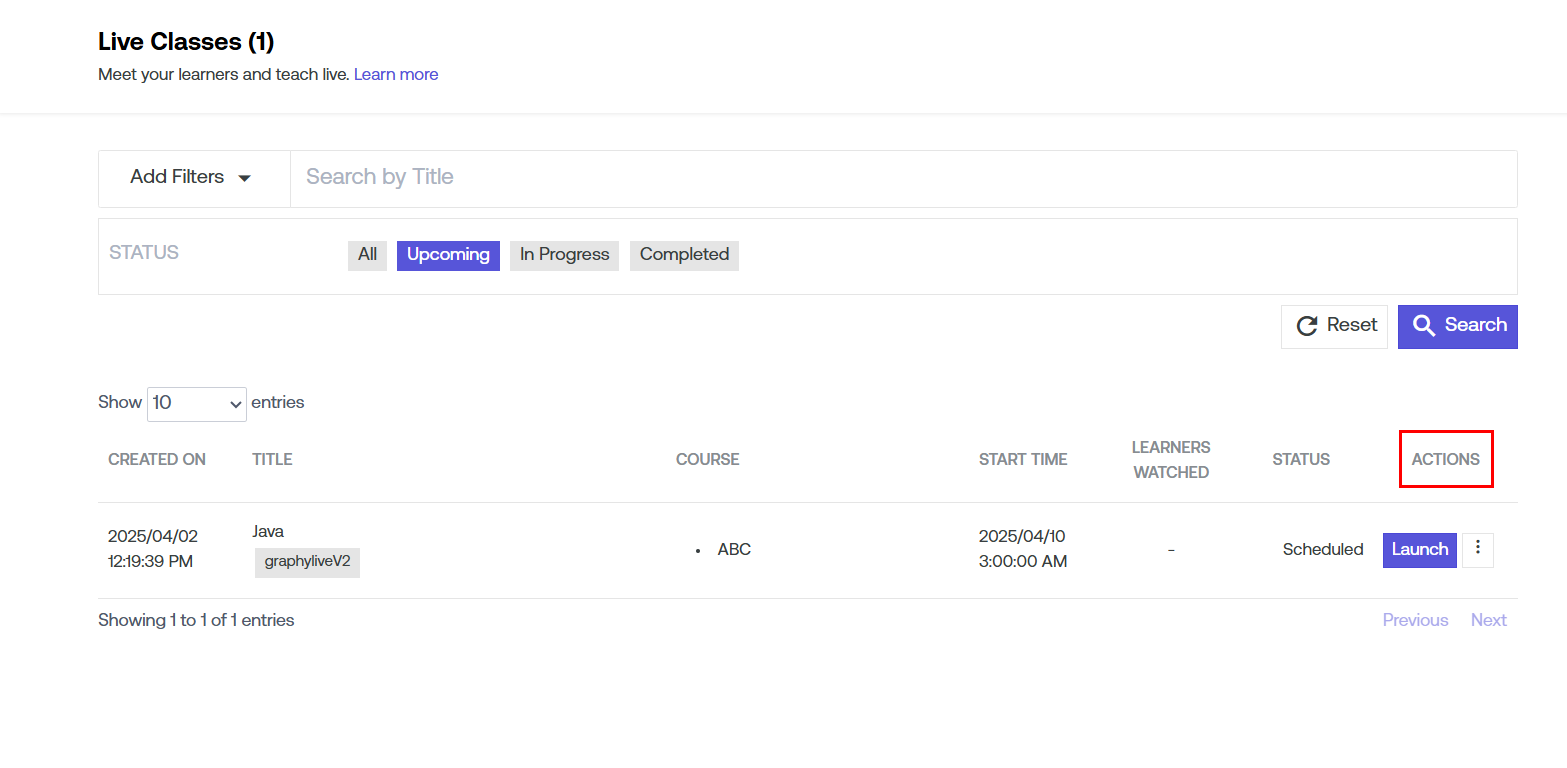Open the Show entries count dropdown
This screenshot has height=768, width=1567.
[x=197, y=403]
